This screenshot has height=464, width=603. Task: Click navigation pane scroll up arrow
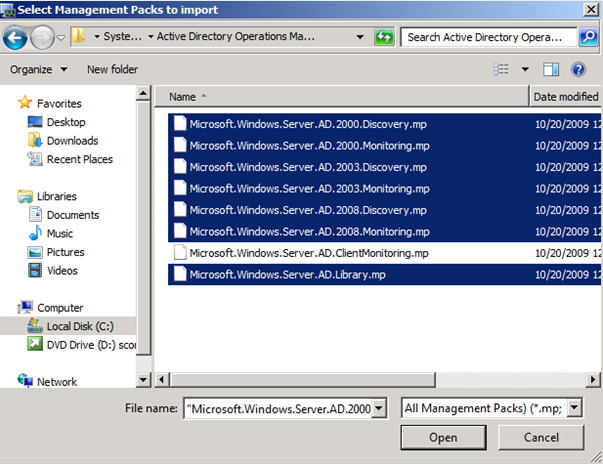click(x=143, y=93)
